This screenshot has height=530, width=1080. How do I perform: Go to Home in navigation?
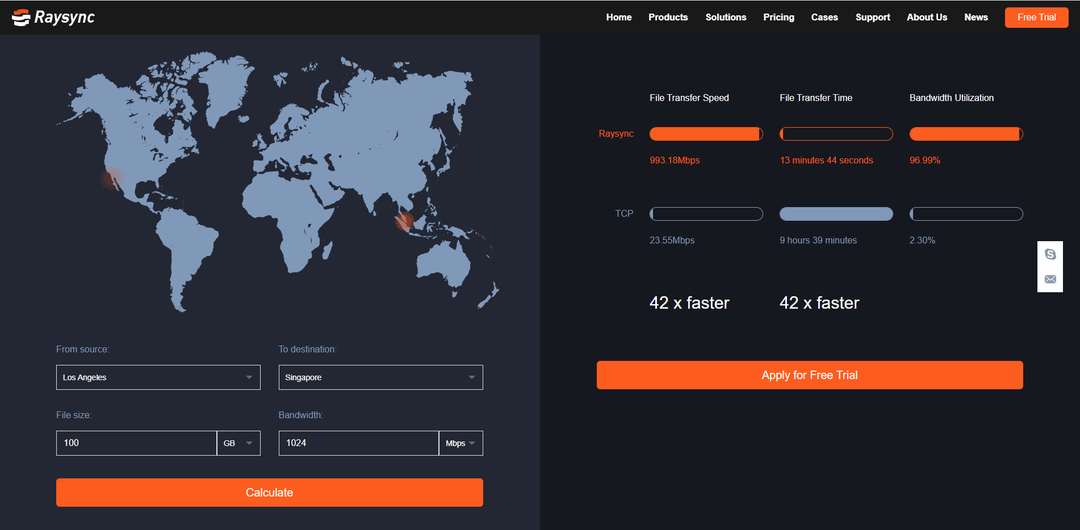619,17
